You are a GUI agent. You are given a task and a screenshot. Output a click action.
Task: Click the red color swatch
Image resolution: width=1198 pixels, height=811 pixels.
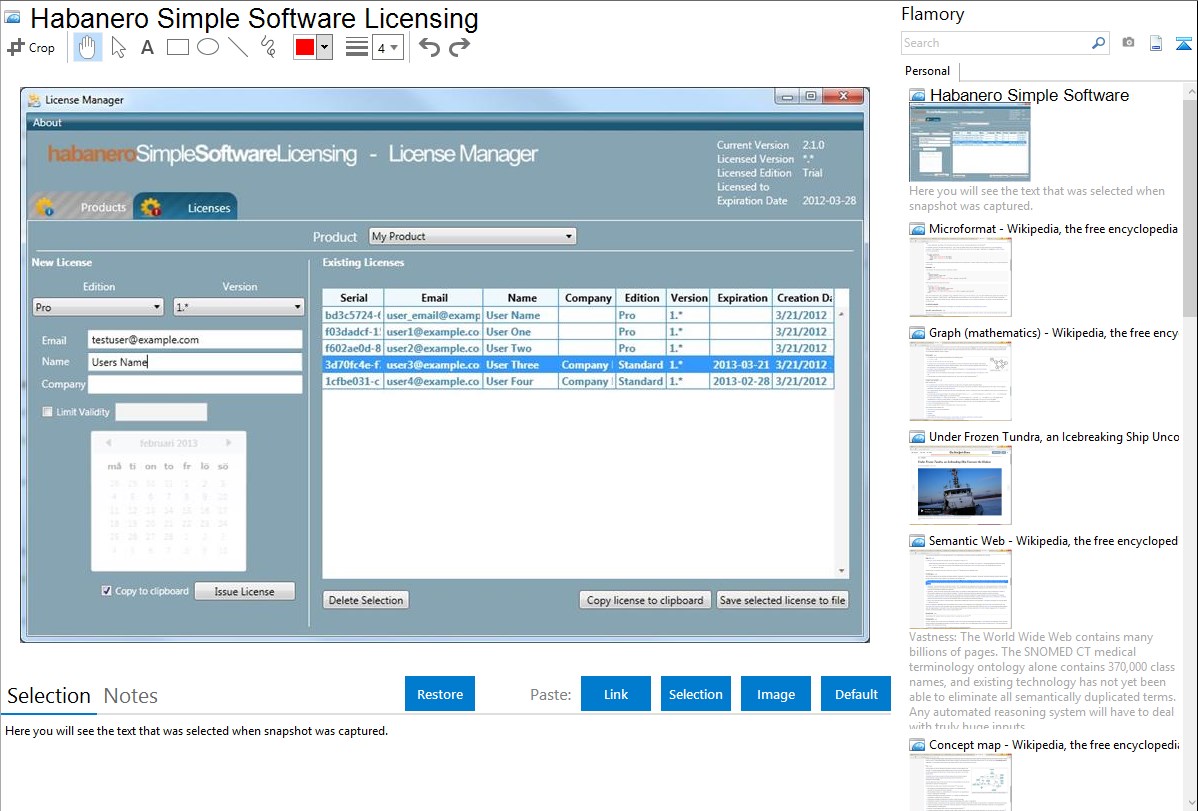click(305, 47)
